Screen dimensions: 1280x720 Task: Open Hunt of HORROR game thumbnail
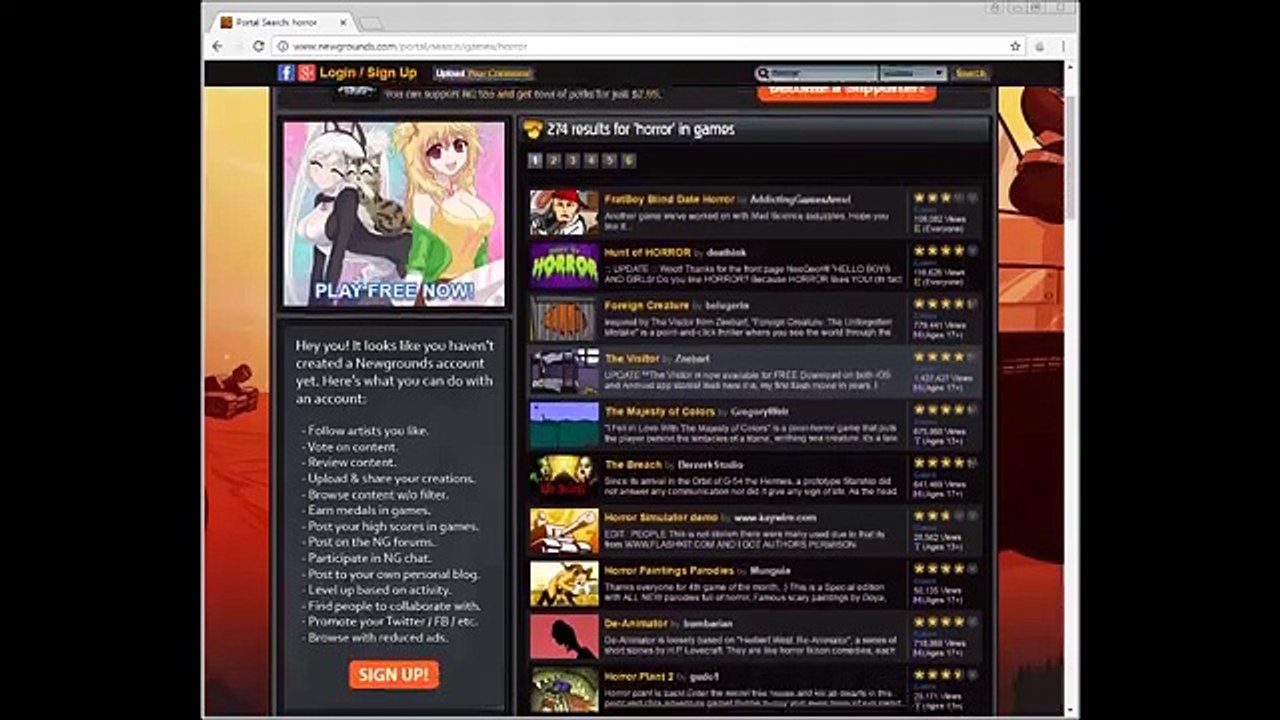click(x=564, y=265)
